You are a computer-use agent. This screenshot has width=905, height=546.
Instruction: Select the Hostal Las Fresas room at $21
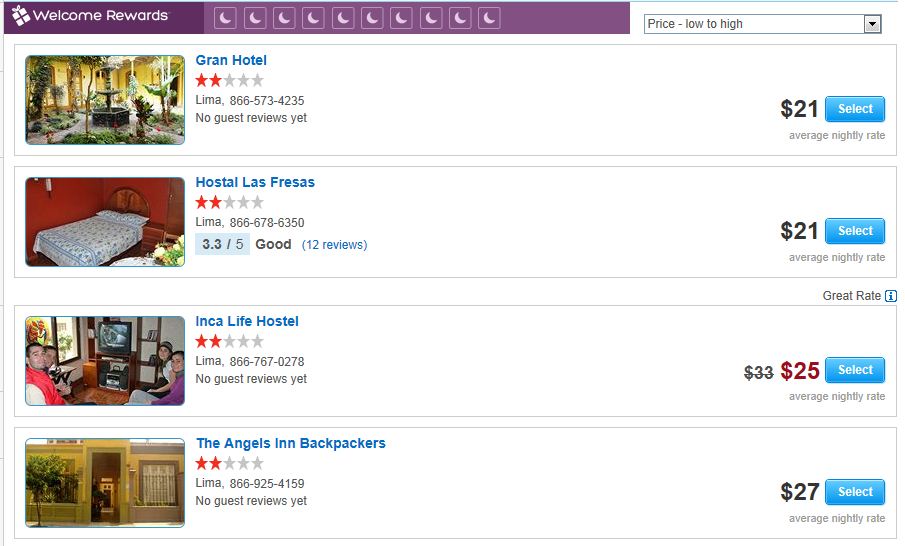point(855,231)
